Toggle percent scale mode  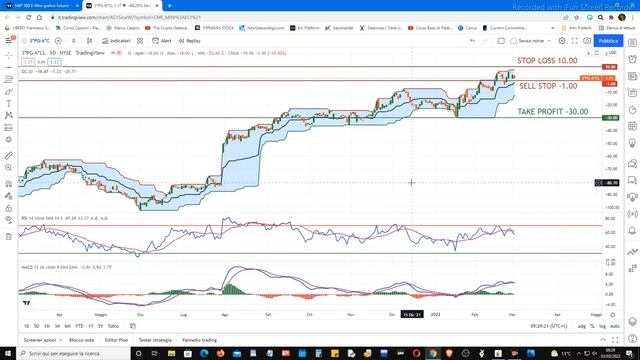click(x=592, y=326)
